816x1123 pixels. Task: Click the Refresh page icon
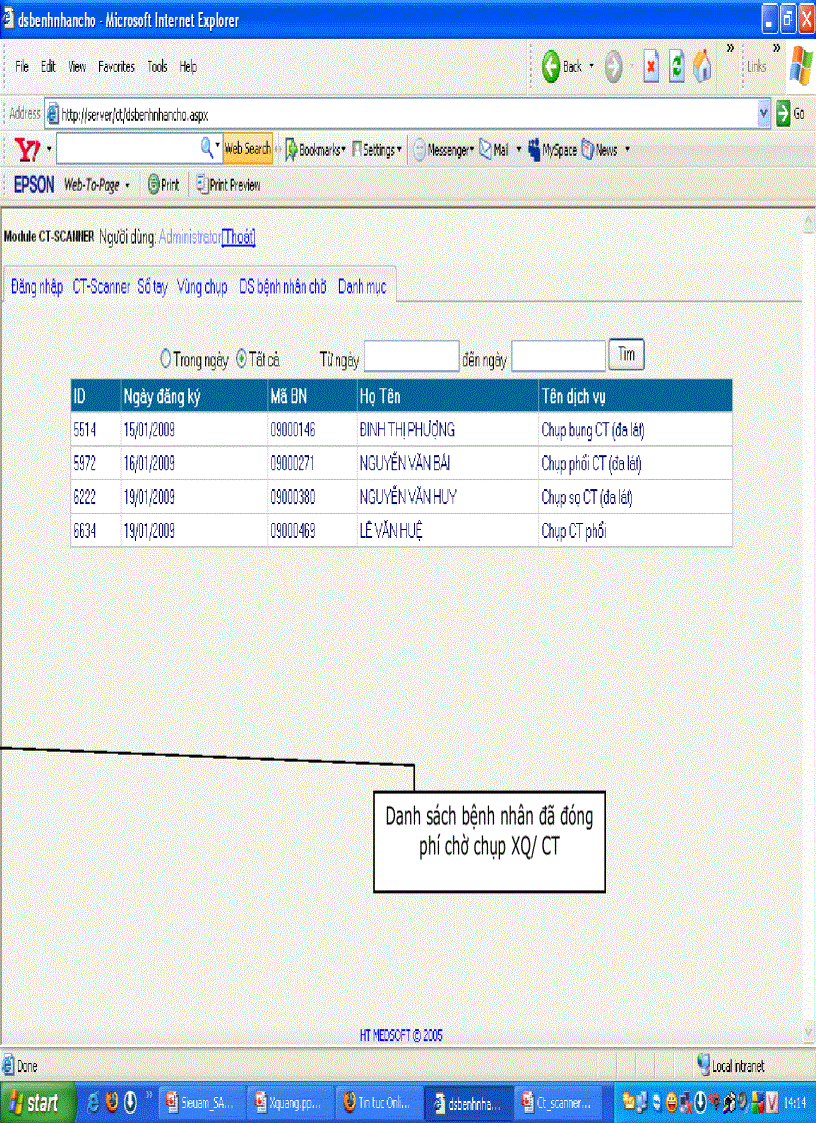click(x=675, y=64)
